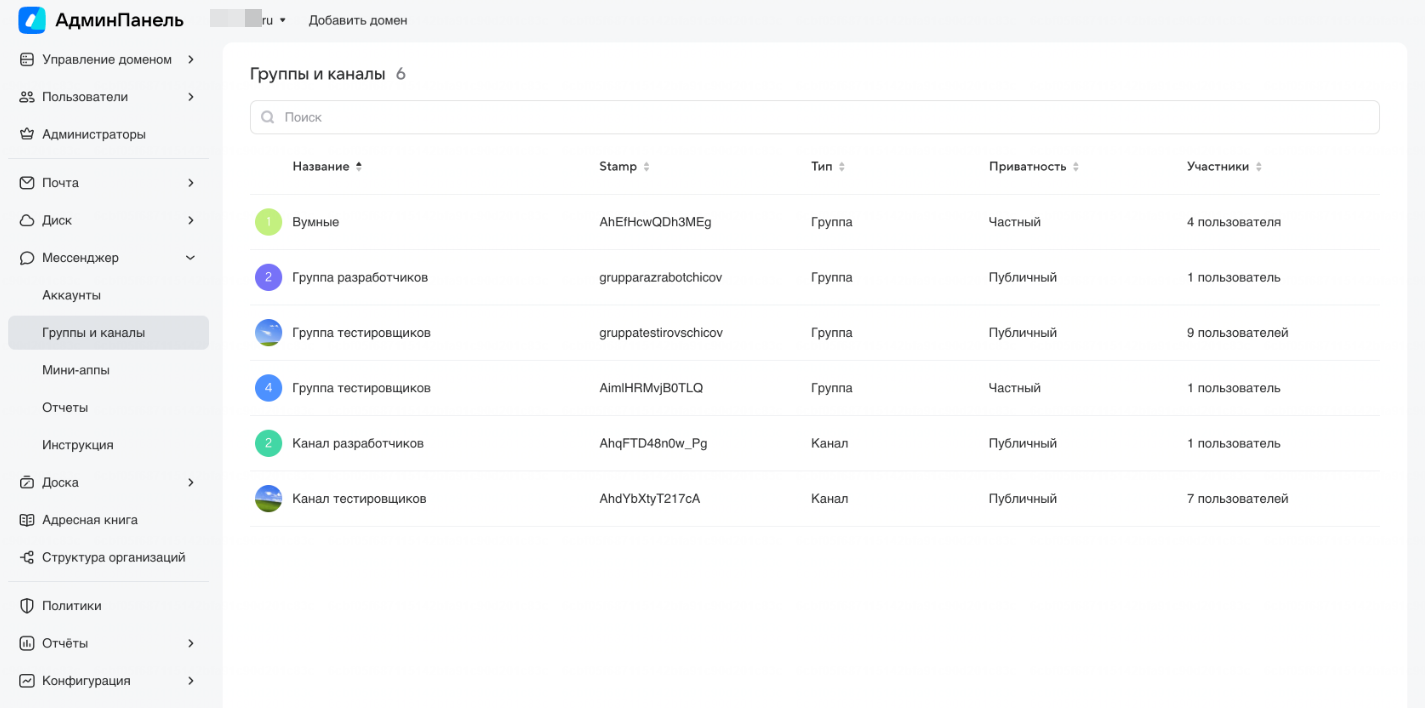Select the Адресная книга book icon
This screenshot has height=708, width=1425.
[27, 520]
